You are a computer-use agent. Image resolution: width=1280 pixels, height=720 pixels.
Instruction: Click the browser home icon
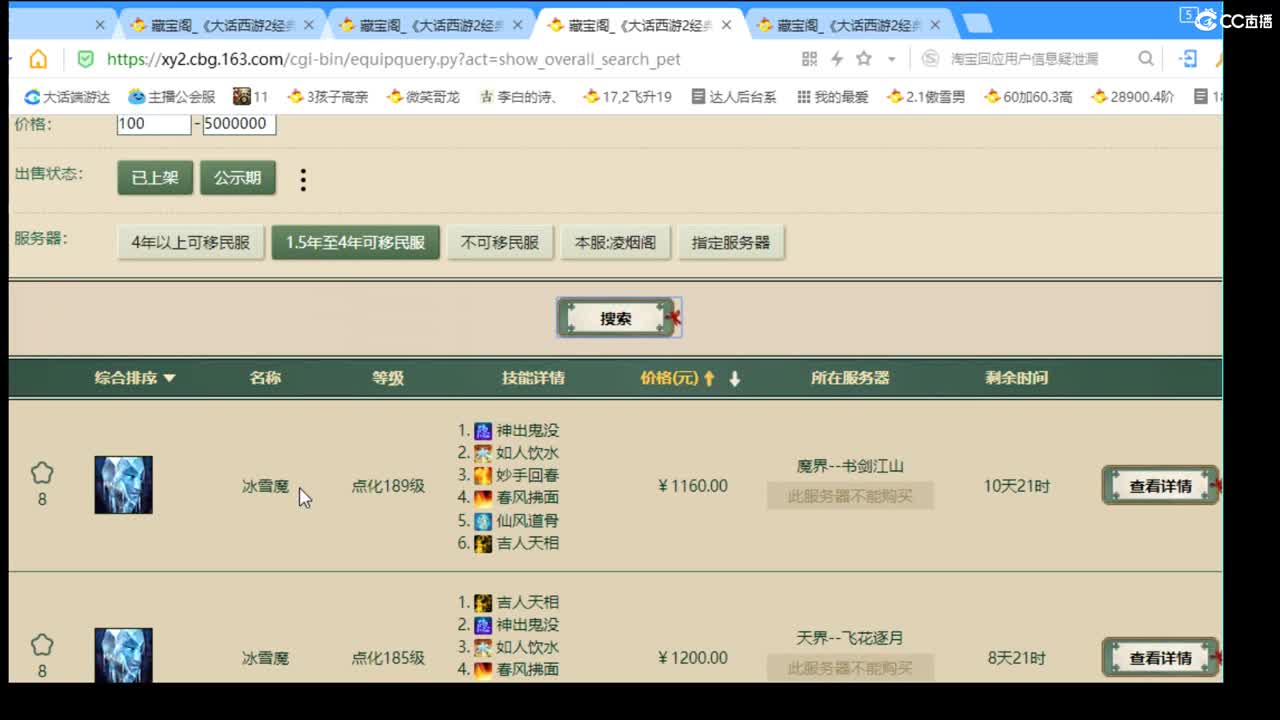pos(38,59)
